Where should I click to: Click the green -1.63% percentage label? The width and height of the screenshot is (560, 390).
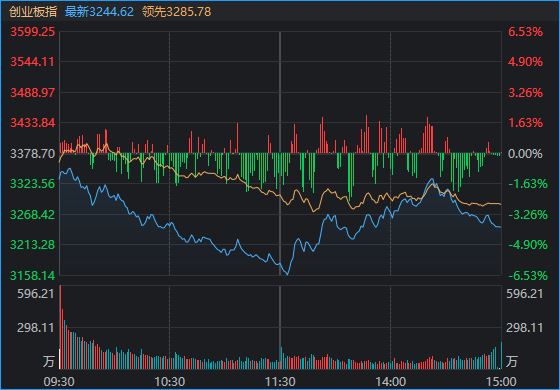tap(528, 184)
